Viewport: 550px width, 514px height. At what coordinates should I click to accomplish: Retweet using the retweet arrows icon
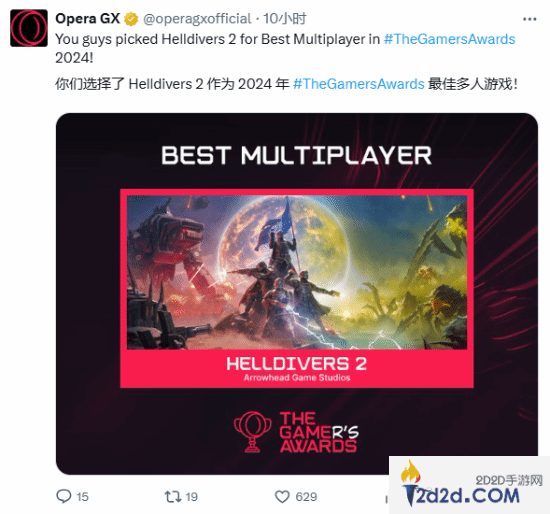[173, 496]
